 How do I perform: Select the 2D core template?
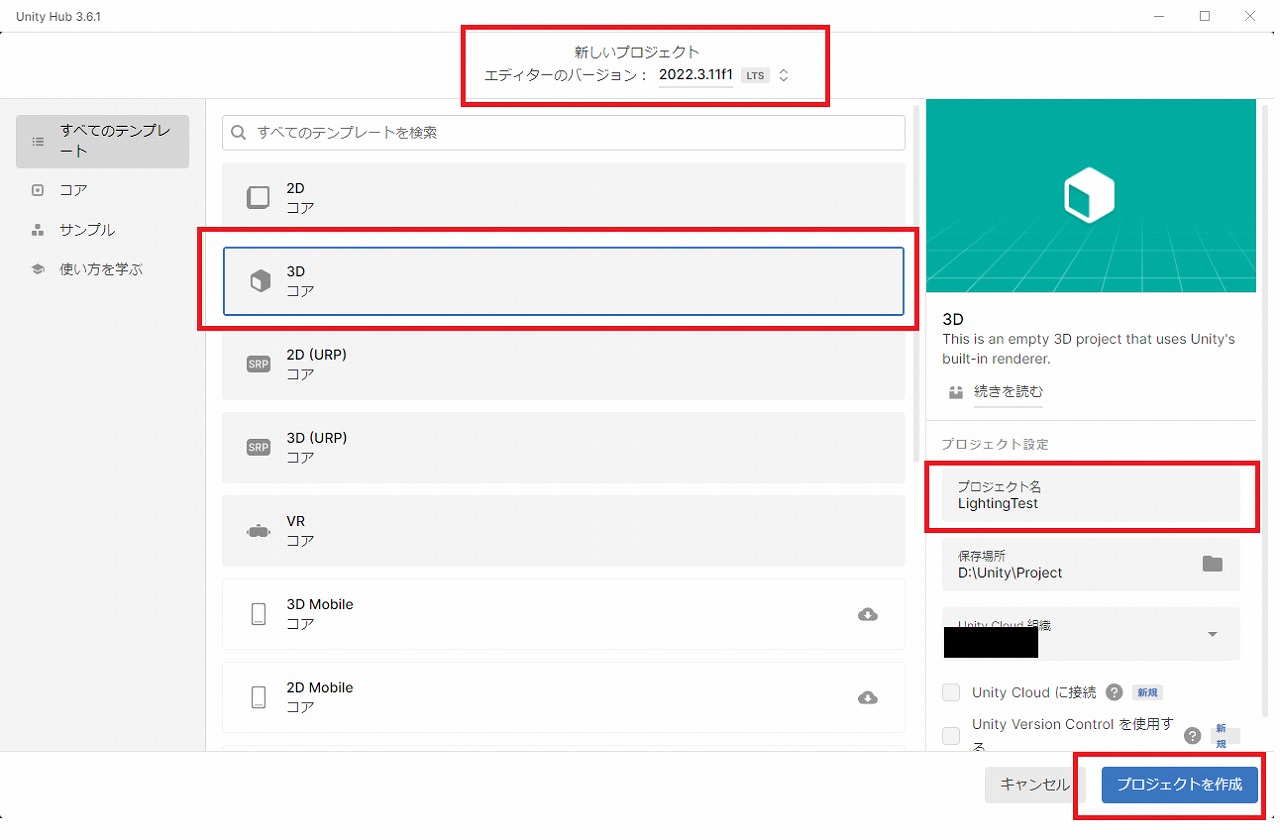[x=563, y=198]
